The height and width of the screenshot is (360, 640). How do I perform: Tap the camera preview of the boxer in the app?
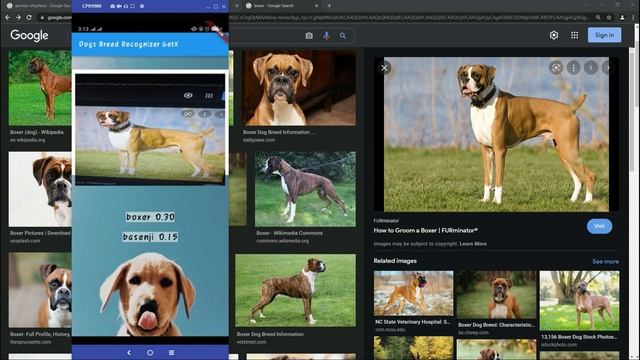click(150, 129)
